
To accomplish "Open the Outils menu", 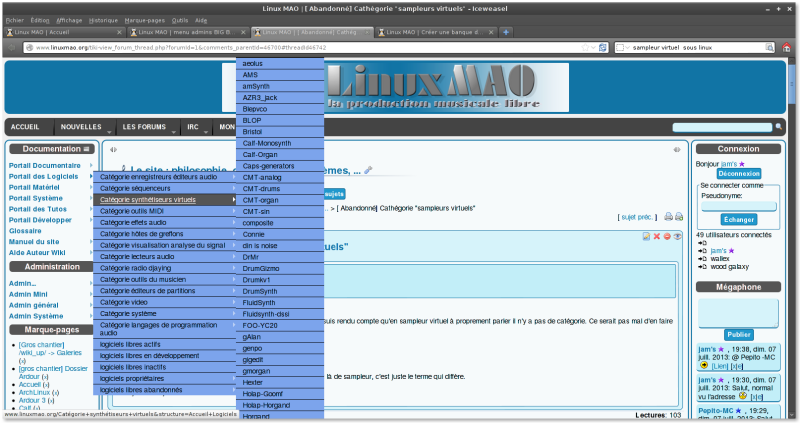I will pos(180,20).
